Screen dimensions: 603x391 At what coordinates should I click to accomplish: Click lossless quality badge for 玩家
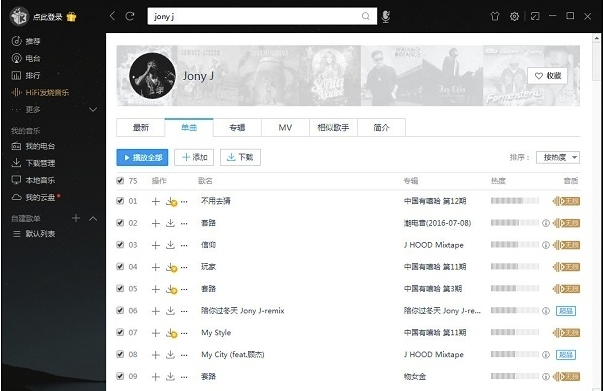566,267
